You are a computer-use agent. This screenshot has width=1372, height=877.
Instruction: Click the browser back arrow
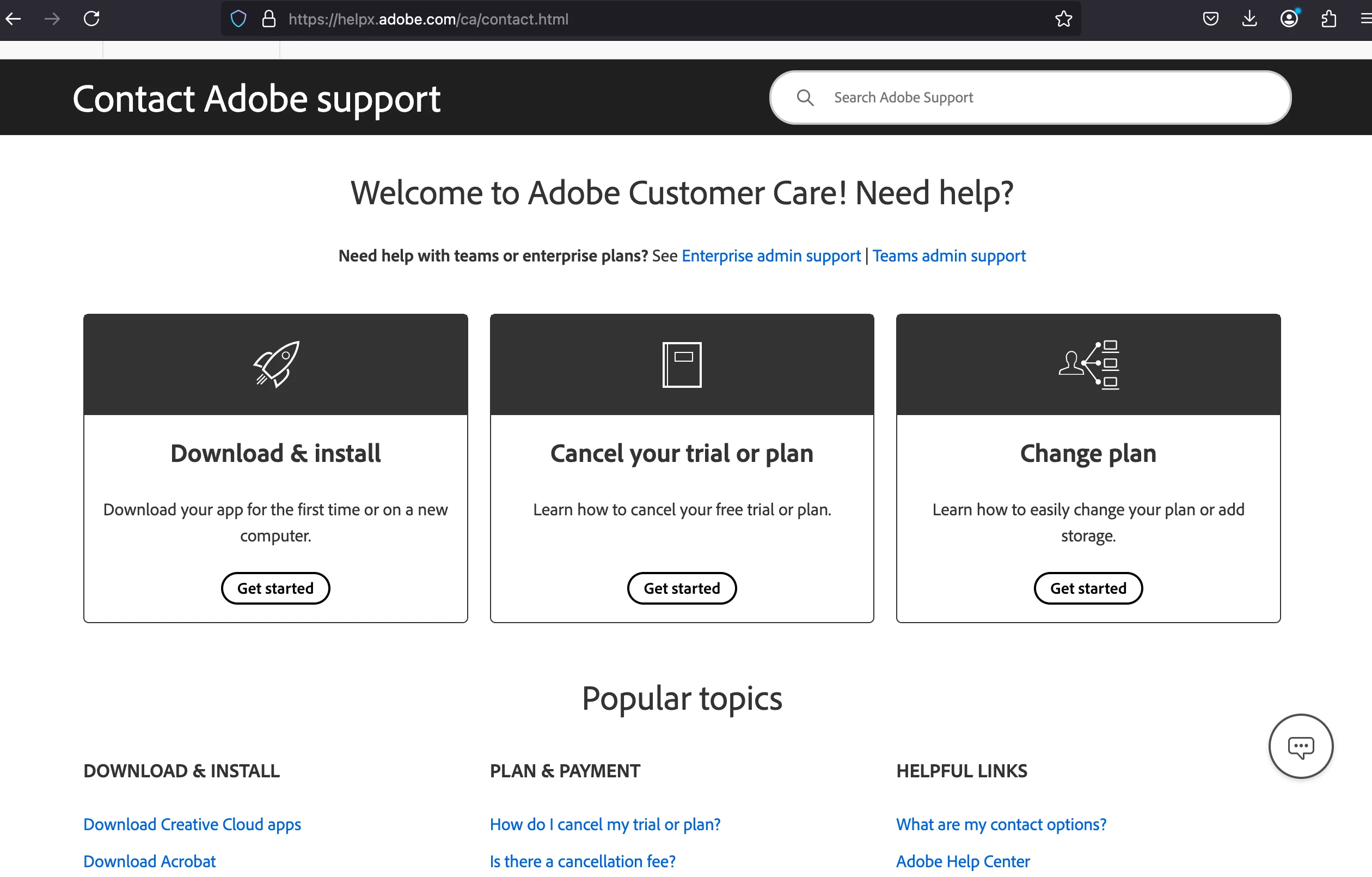13,19
